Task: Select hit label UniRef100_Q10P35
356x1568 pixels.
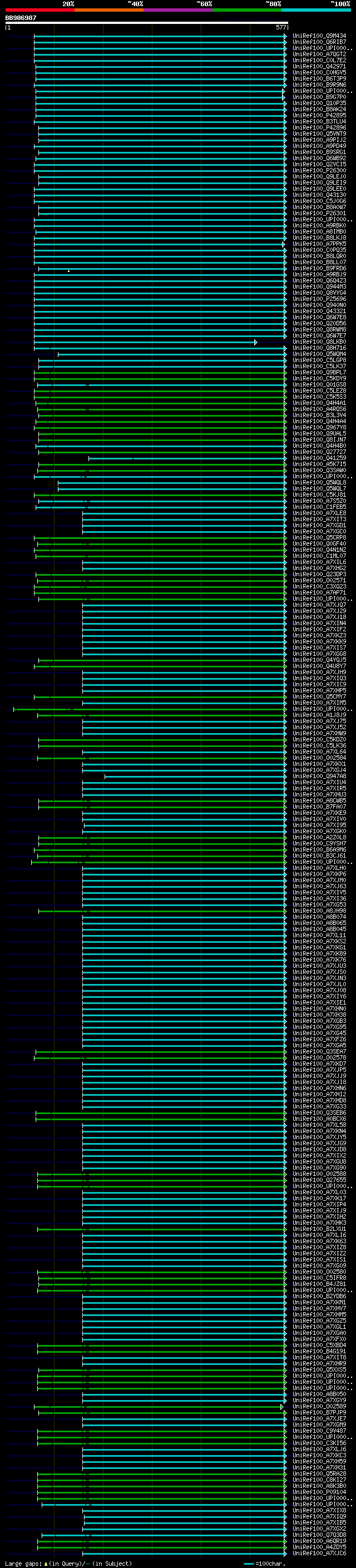Action: [x=319, y=103]
